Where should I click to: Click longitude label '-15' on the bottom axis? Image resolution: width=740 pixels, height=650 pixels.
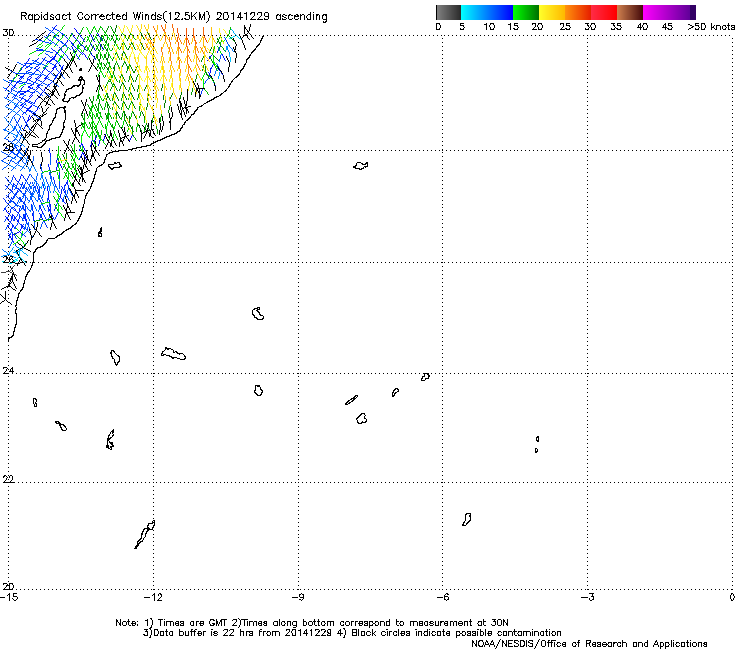(x=9, y=598)
